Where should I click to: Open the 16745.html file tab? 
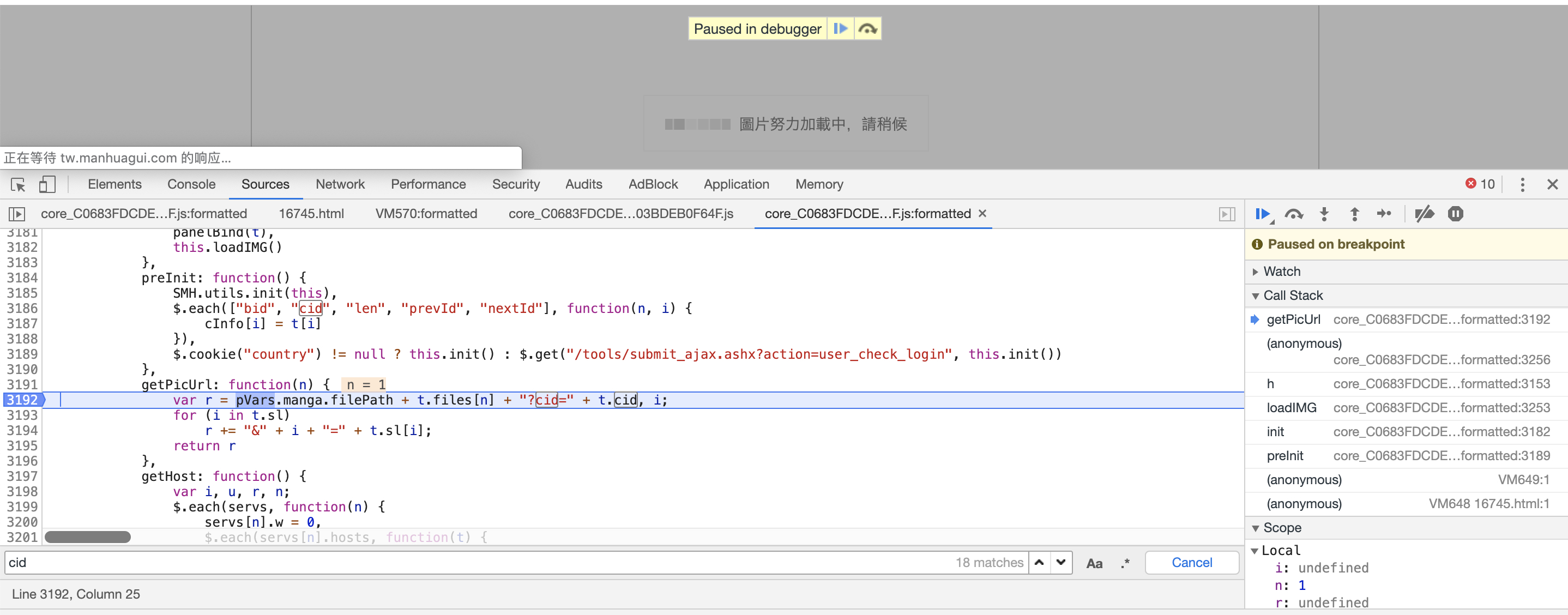311,214
